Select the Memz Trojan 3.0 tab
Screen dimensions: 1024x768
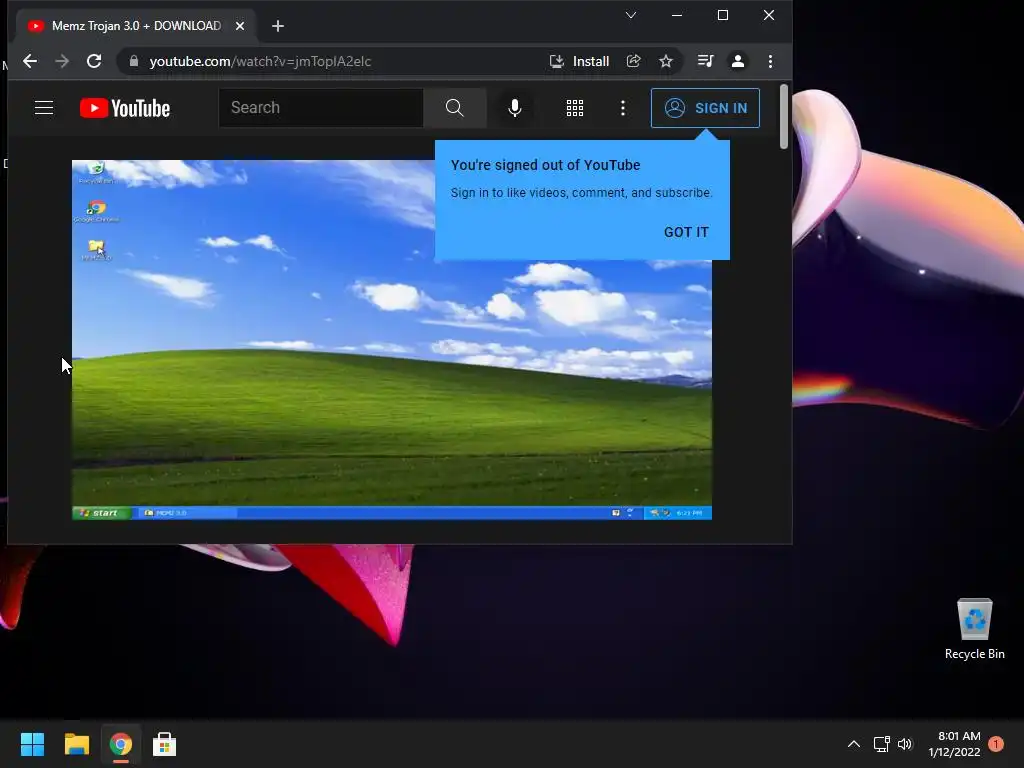(x=136, y=26)
